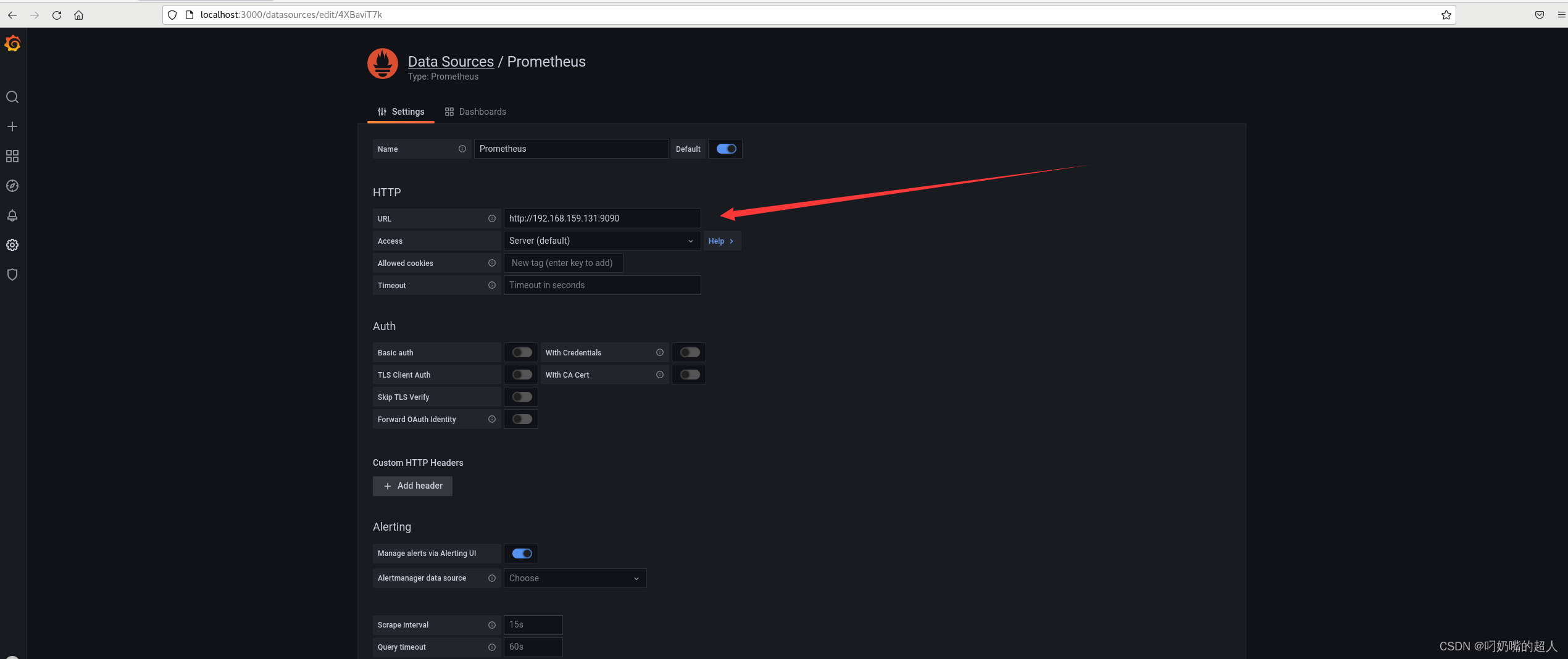Screen dimensions: 1568x659
Task: Show info tooltip for With Credentials
Action: [660, 352]
